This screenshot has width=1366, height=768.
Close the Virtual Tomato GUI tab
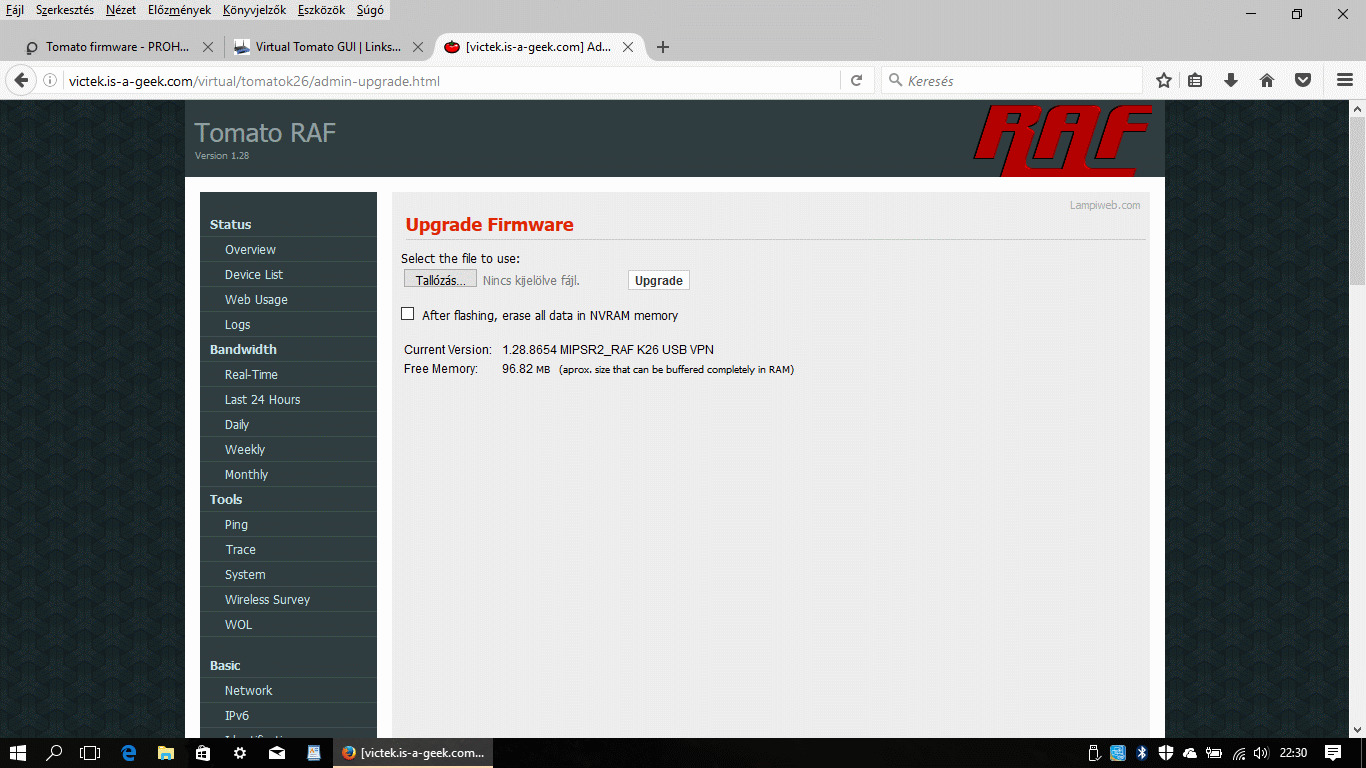coord(418,47)
